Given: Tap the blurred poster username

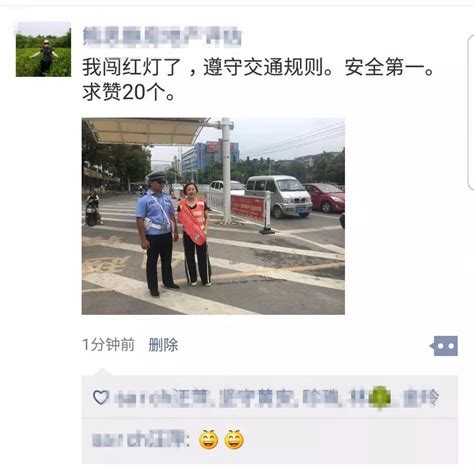Looking at the screenshot, I should click(x=162, y=36).
